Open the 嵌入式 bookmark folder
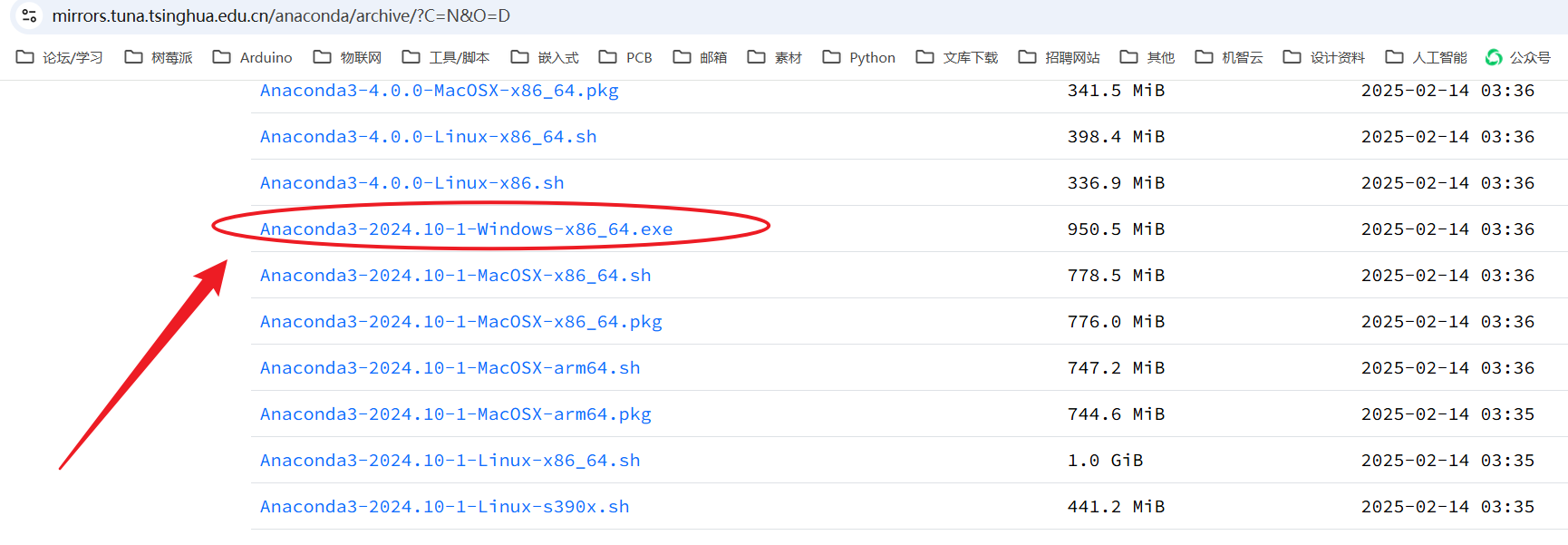This screenshot has width=1568, height=545. pyautogui.click(x=545, y=57)
